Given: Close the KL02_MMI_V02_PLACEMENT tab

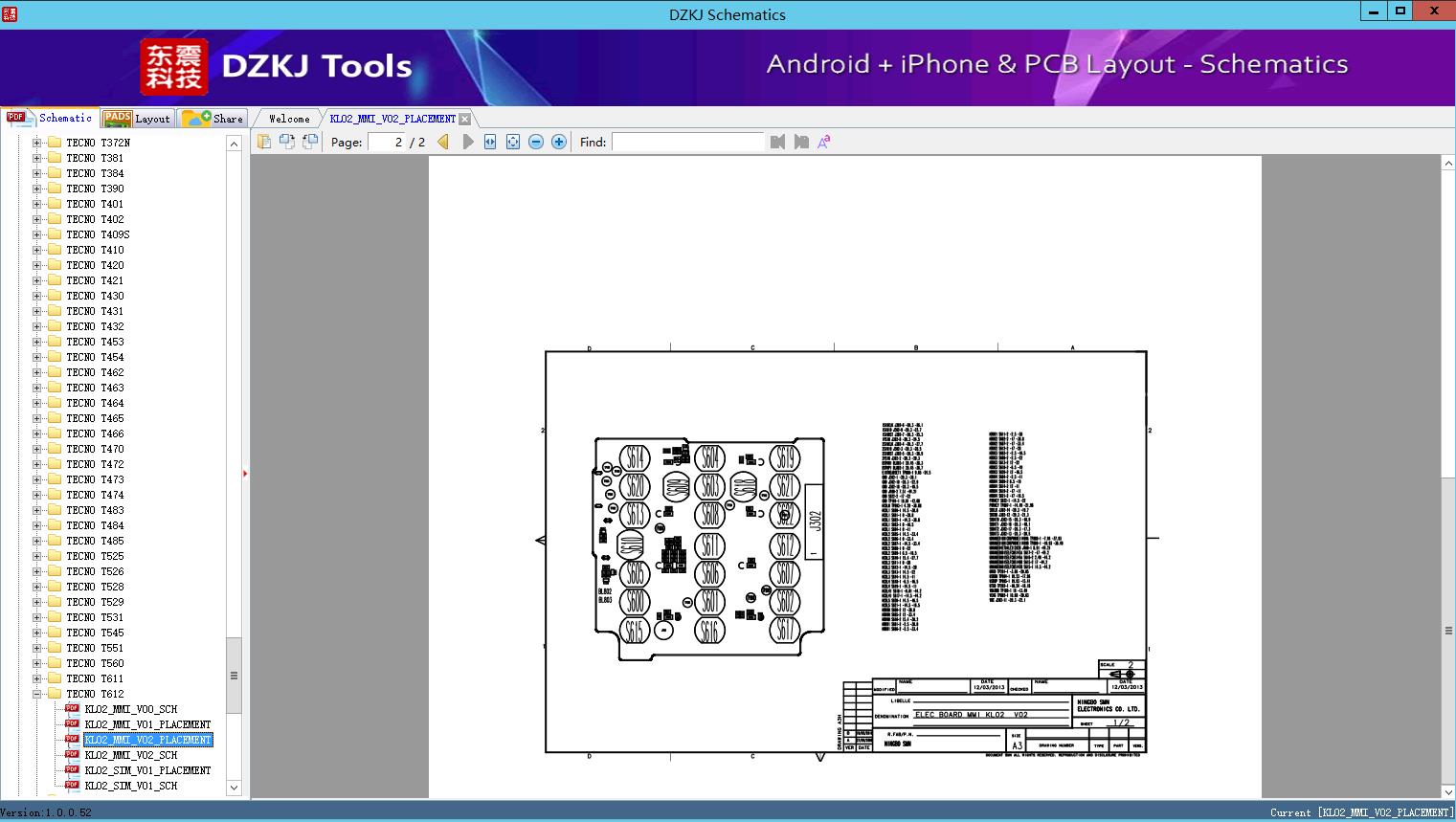Looking at the screenshot, I should pos(464,119).
